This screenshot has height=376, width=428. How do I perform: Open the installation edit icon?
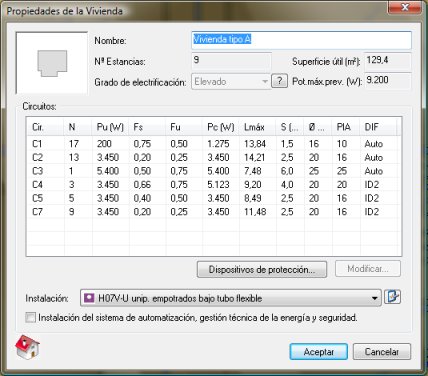point(392,297)
